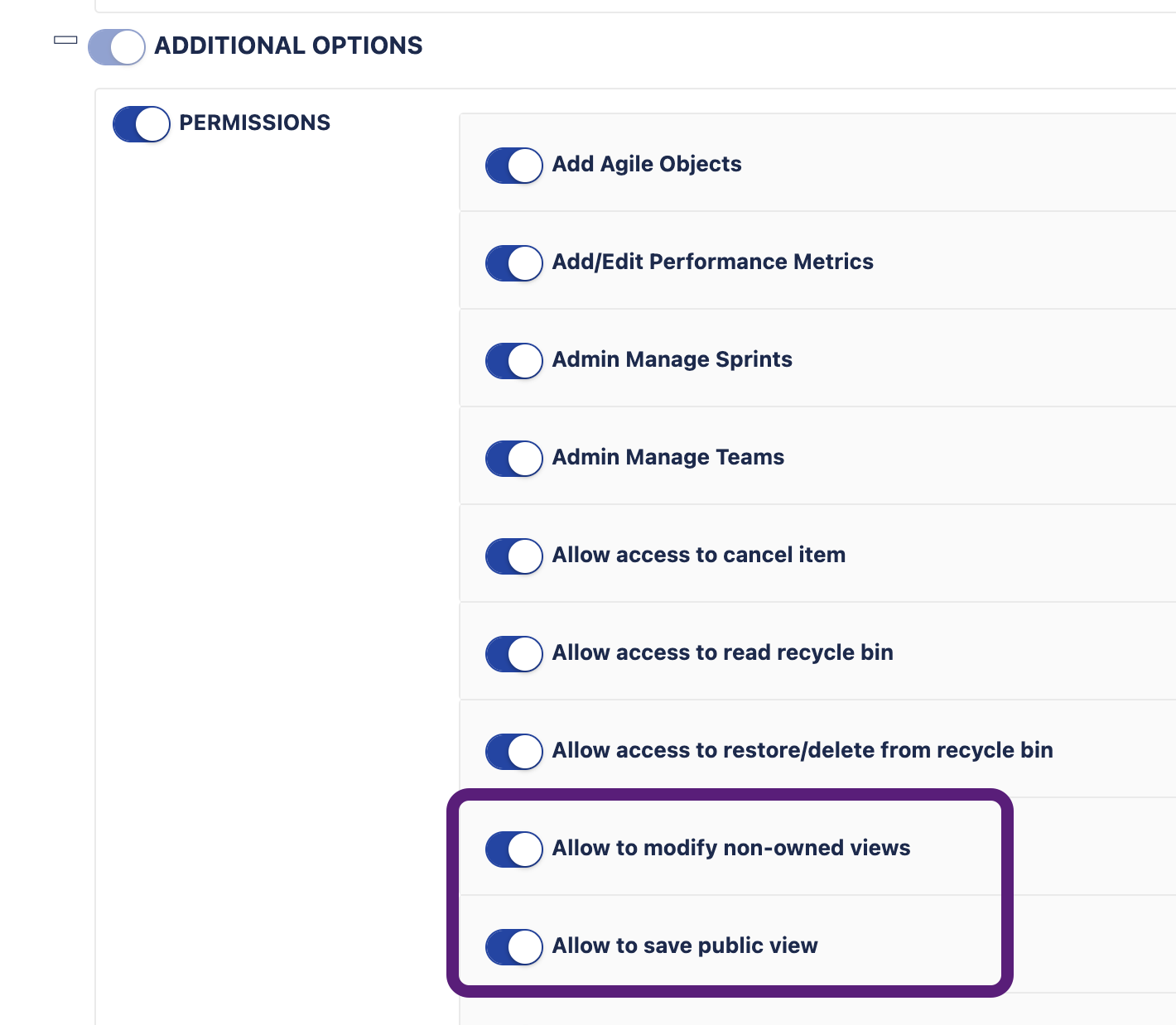Select the Admin Manage Sprints label

coord(672,359)
